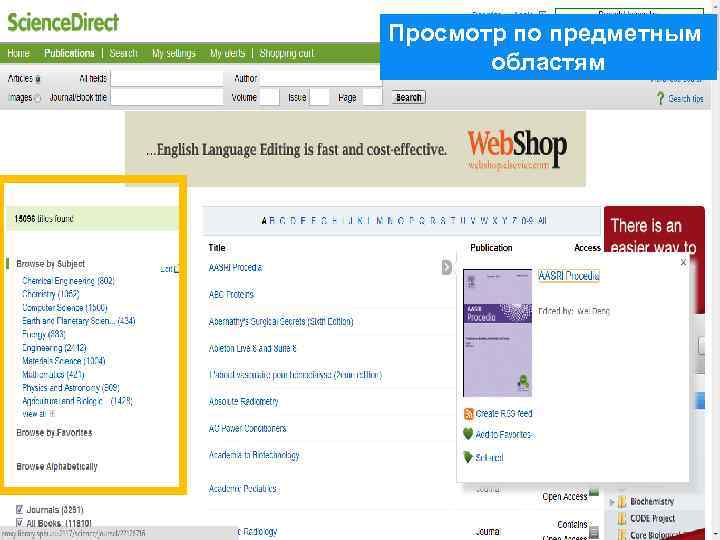Image resolution: width=720 pixels, height=540 pixels.
Task: Open Energy subject link
Action: click(44, 334)
